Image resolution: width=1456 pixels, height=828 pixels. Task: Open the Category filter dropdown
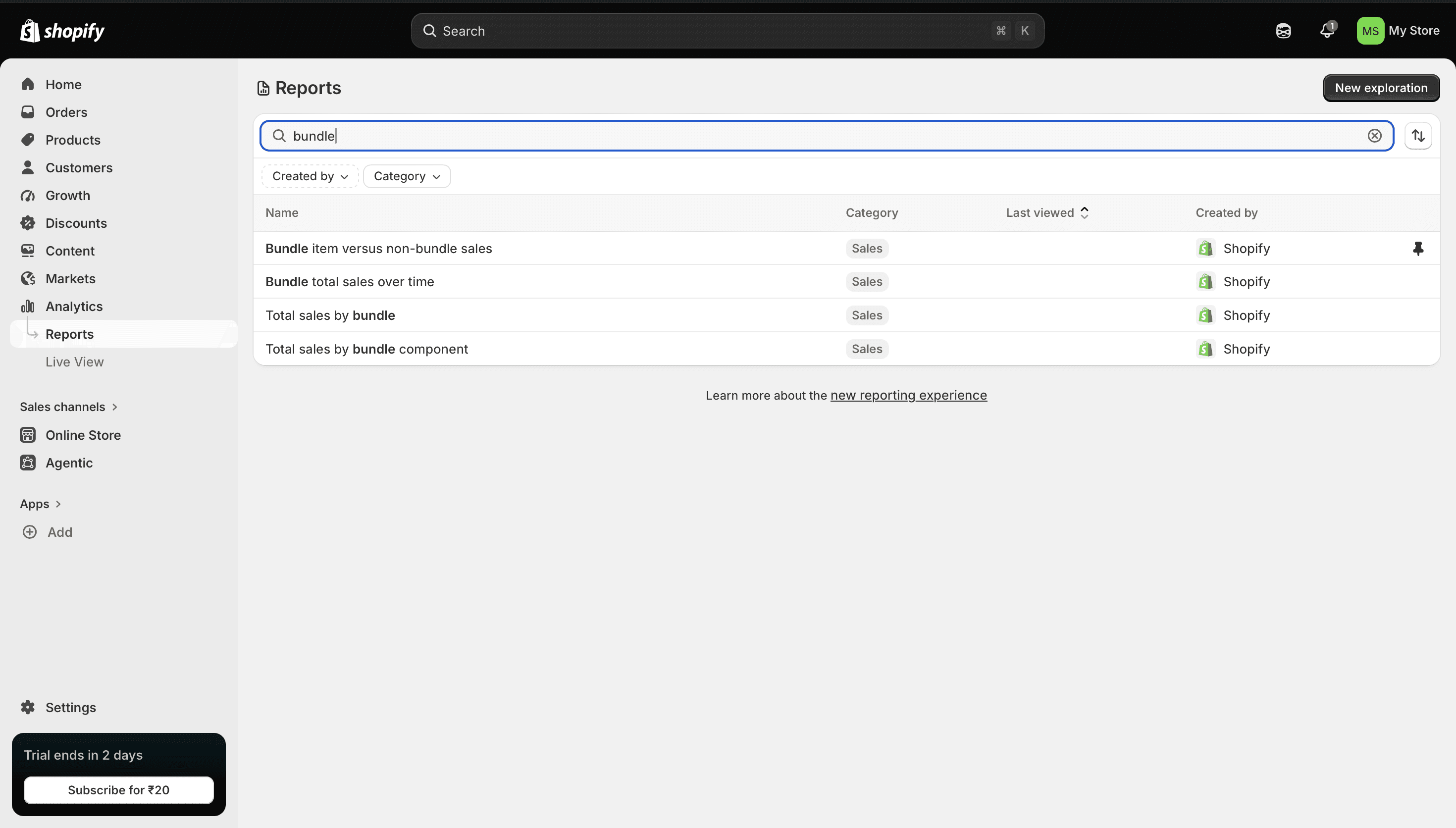(407, 176)
